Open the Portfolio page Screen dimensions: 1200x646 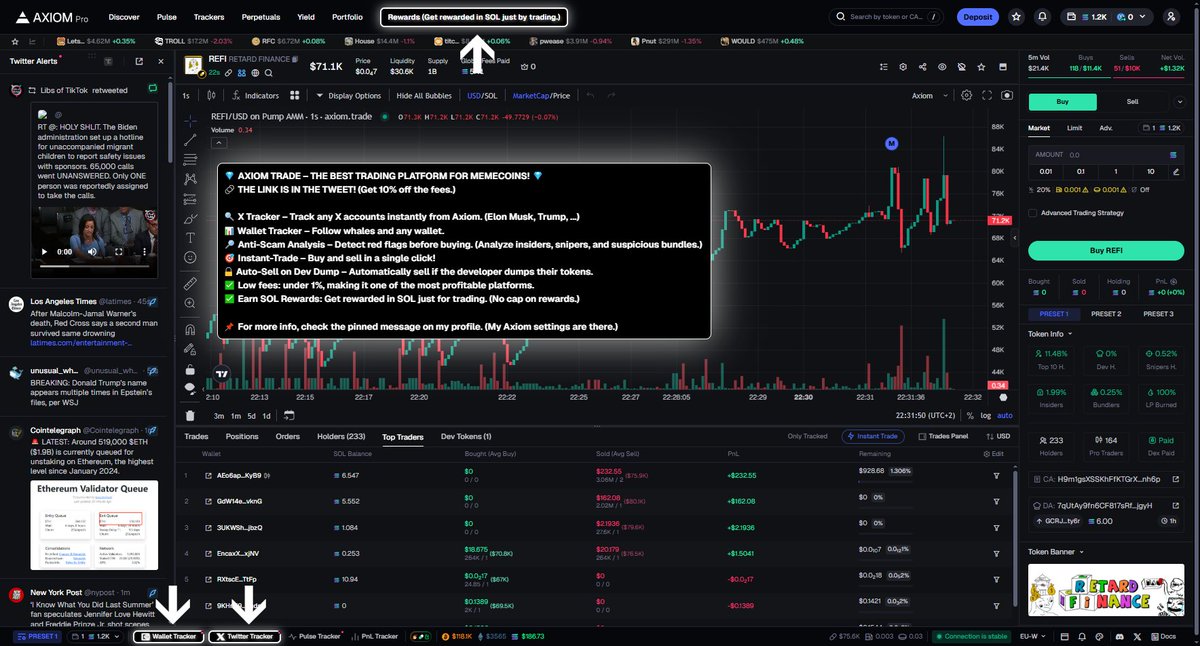(x=347, y=17)
